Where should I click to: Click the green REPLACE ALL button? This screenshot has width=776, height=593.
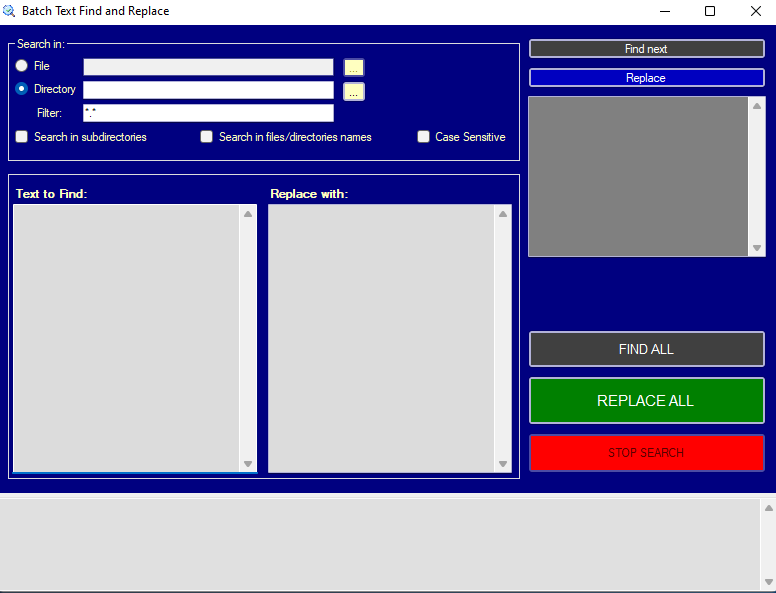pos(647,400)
